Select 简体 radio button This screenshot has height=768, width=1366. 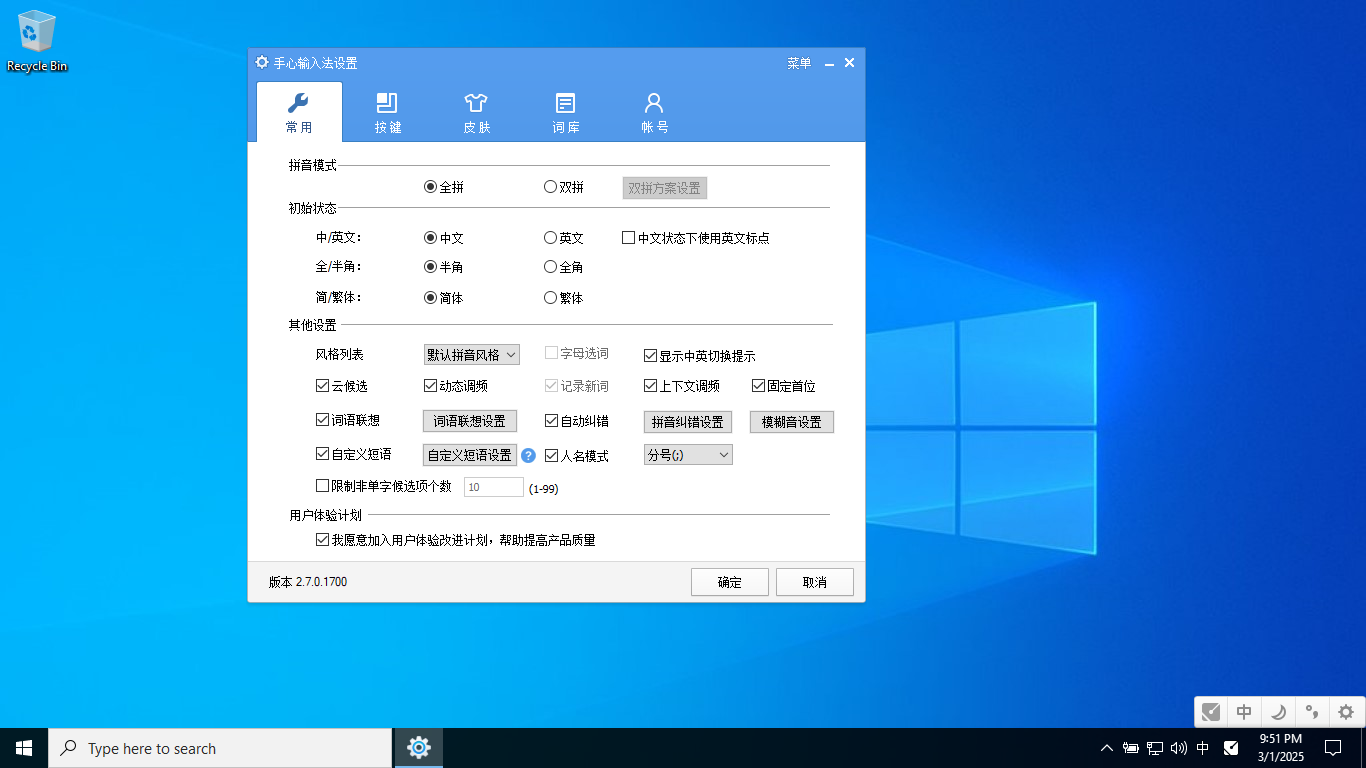click(x=431, y=298)
